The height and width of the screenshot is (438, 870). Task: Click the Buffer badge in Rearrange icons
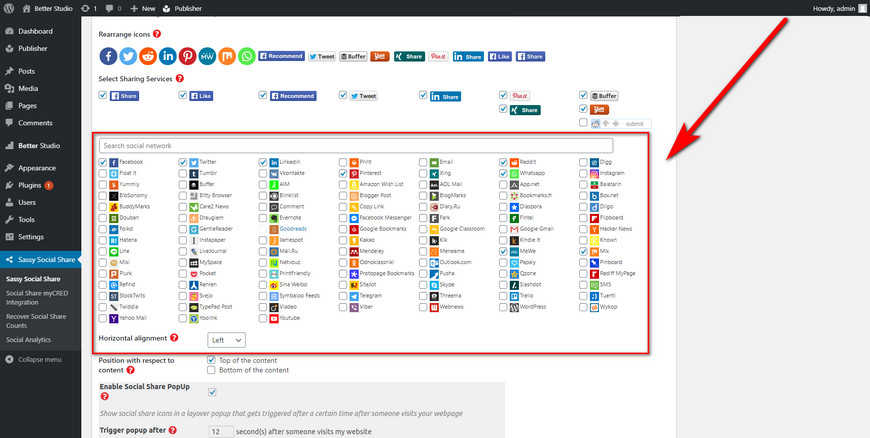tap(353, 57)
